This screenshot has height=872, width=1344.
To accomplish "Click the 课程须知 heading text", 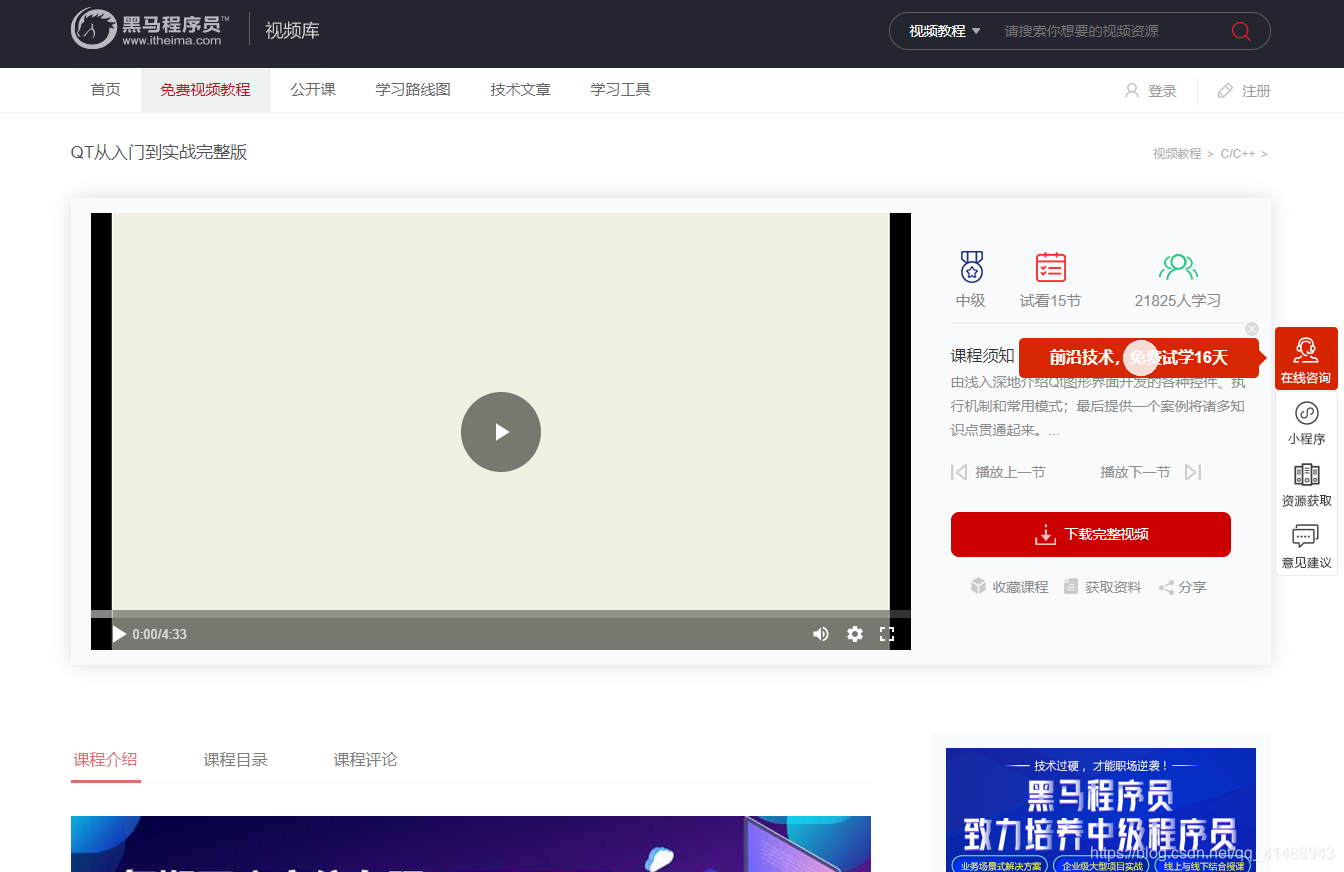I will click(x=982, y=356).
